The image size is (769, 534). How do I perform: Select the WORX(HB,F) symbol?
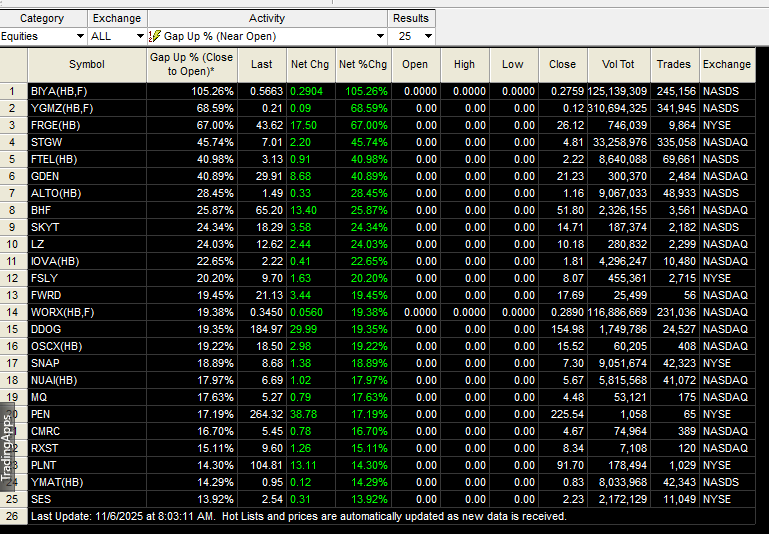62,312
